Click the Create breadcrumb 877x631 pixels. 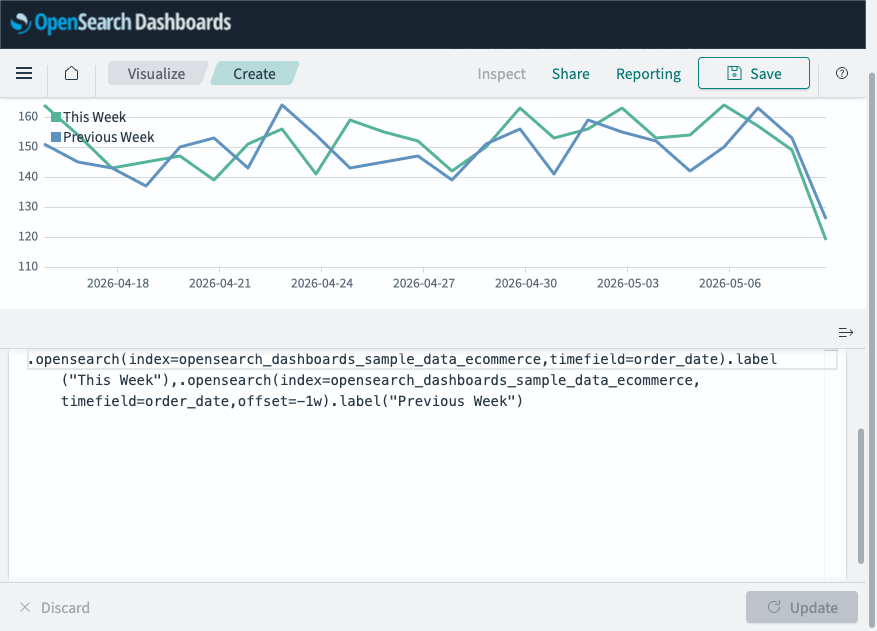[x=254, y=73]
